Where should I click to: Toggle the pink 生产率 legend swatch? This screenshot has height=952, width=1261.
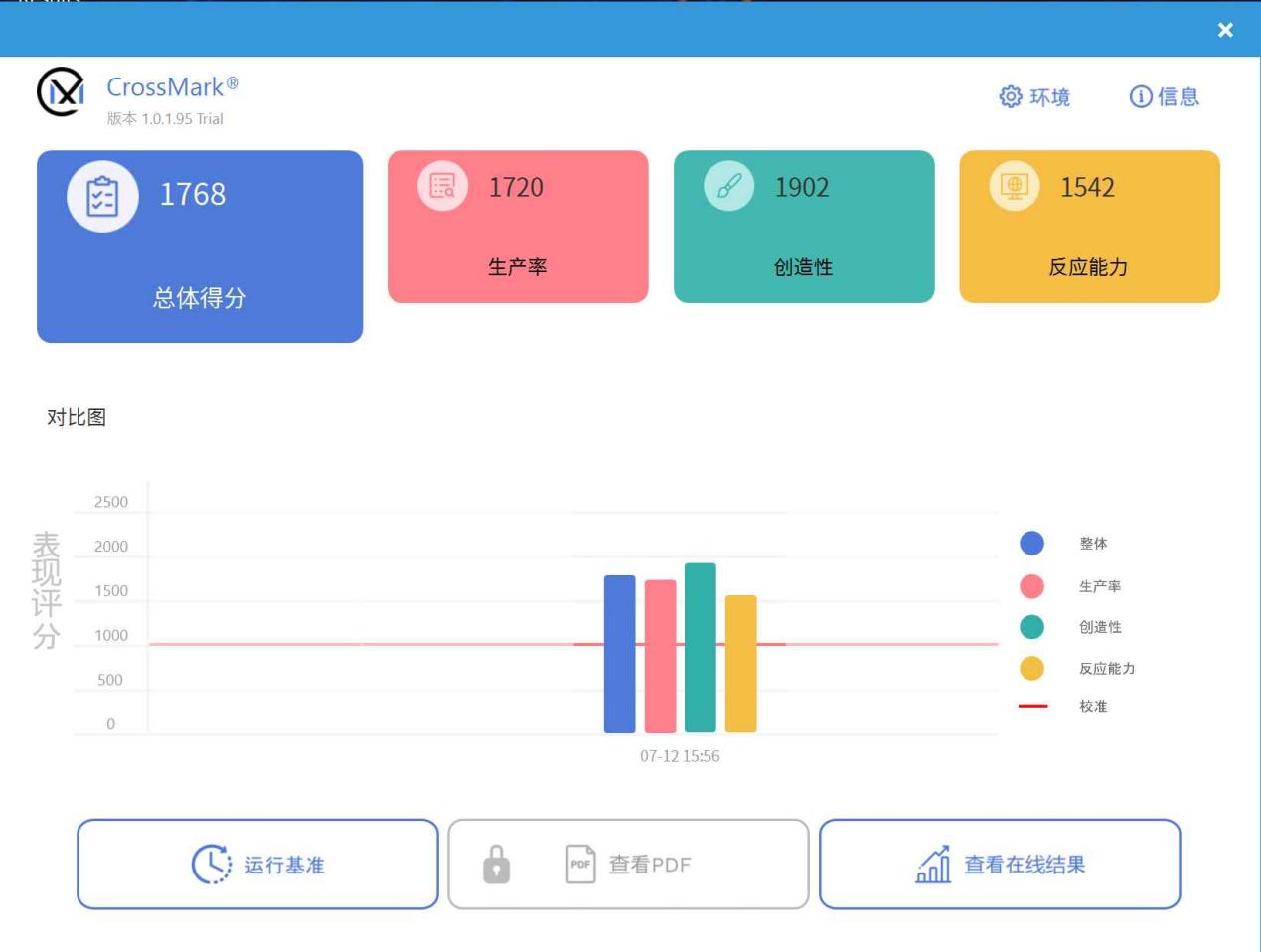click(1031, 586)
